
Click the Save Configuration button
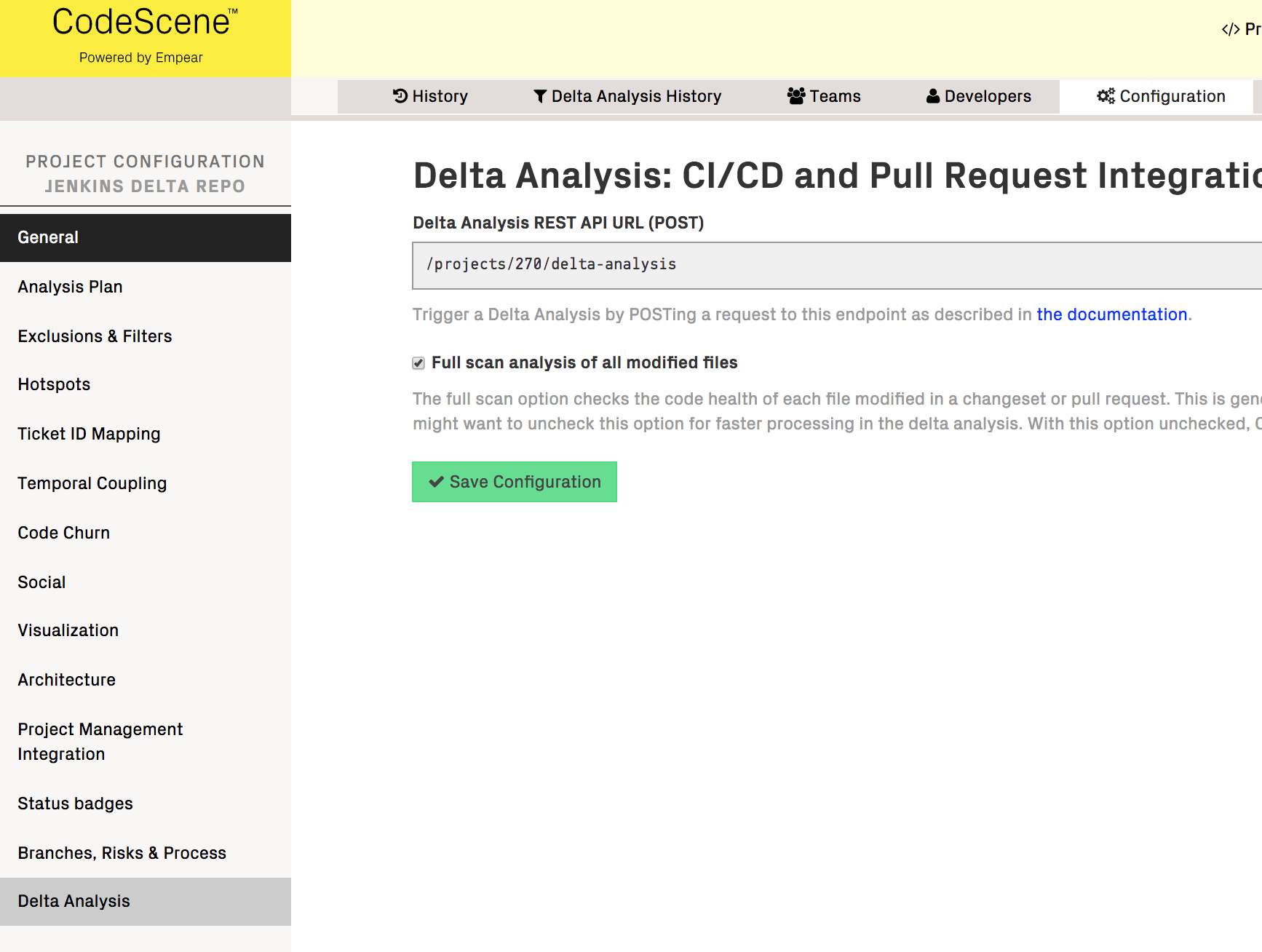point(515,482)
